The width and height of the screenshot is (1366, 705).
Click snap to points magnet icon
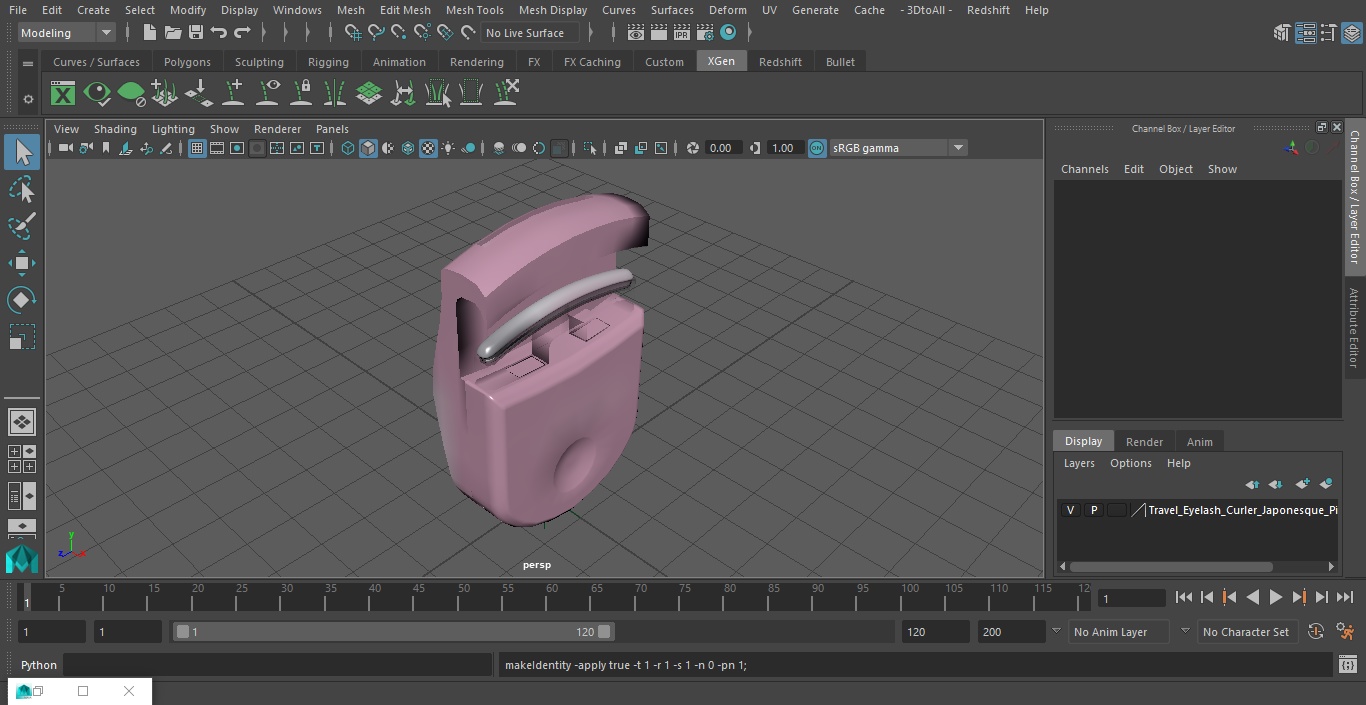(399, 33)
